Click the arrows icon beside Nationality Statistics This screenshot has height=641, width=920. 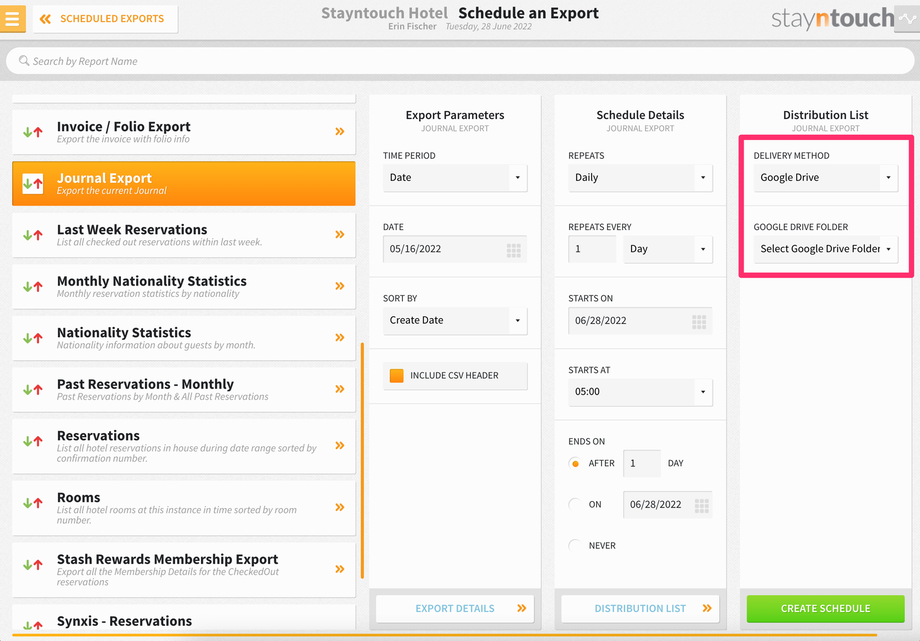(x=33, y=338)
